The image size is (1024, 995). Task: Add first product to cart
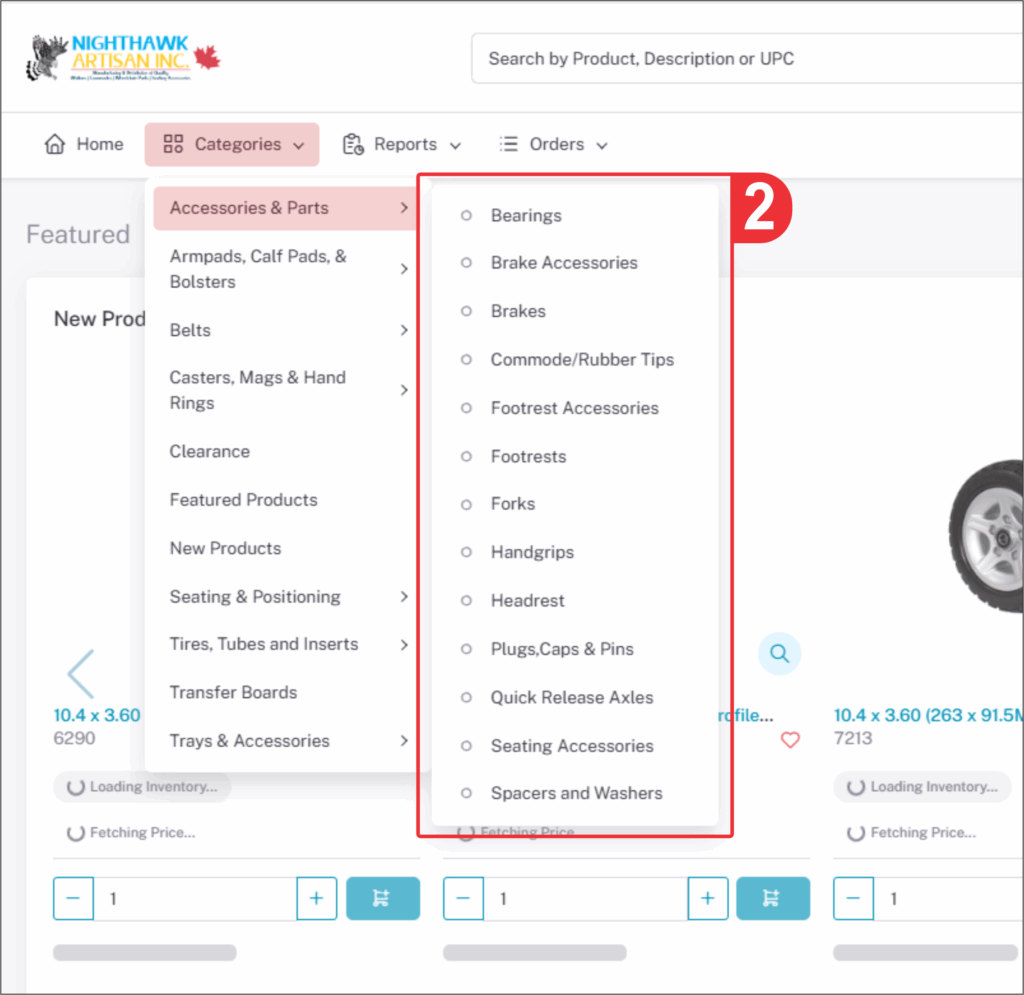point(383,898)
